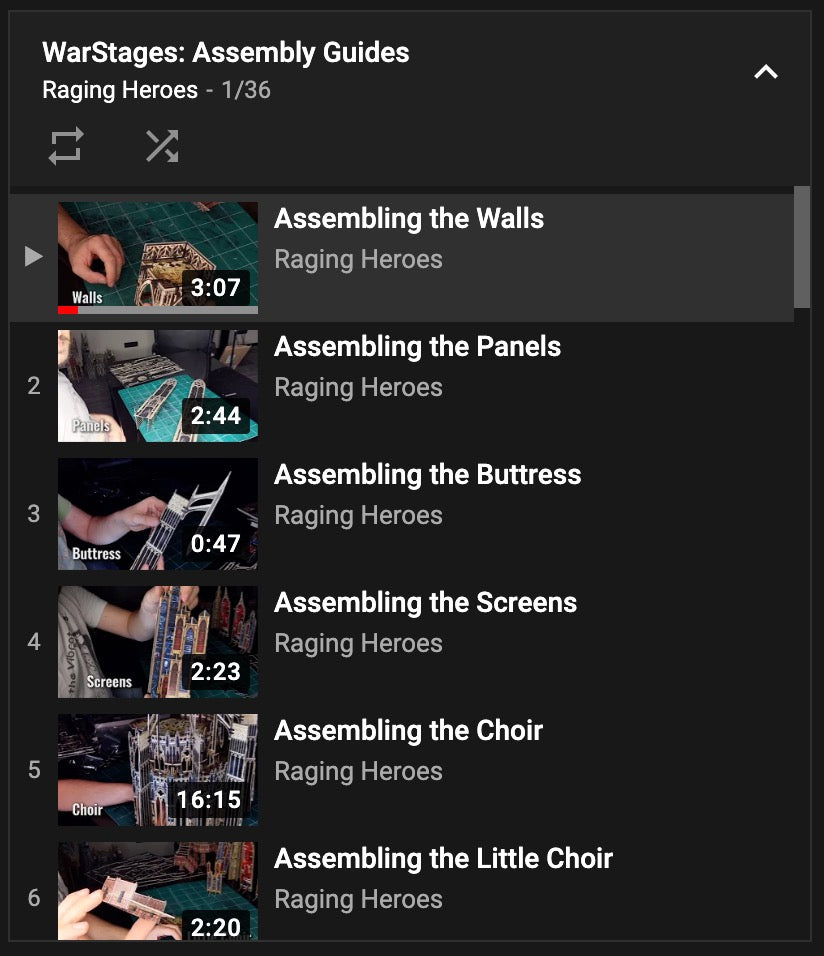The width and height of the screenshot is (824, 956).
Task: Open Assembling the Little Choir thumbnail
Action: click(158, 891)
